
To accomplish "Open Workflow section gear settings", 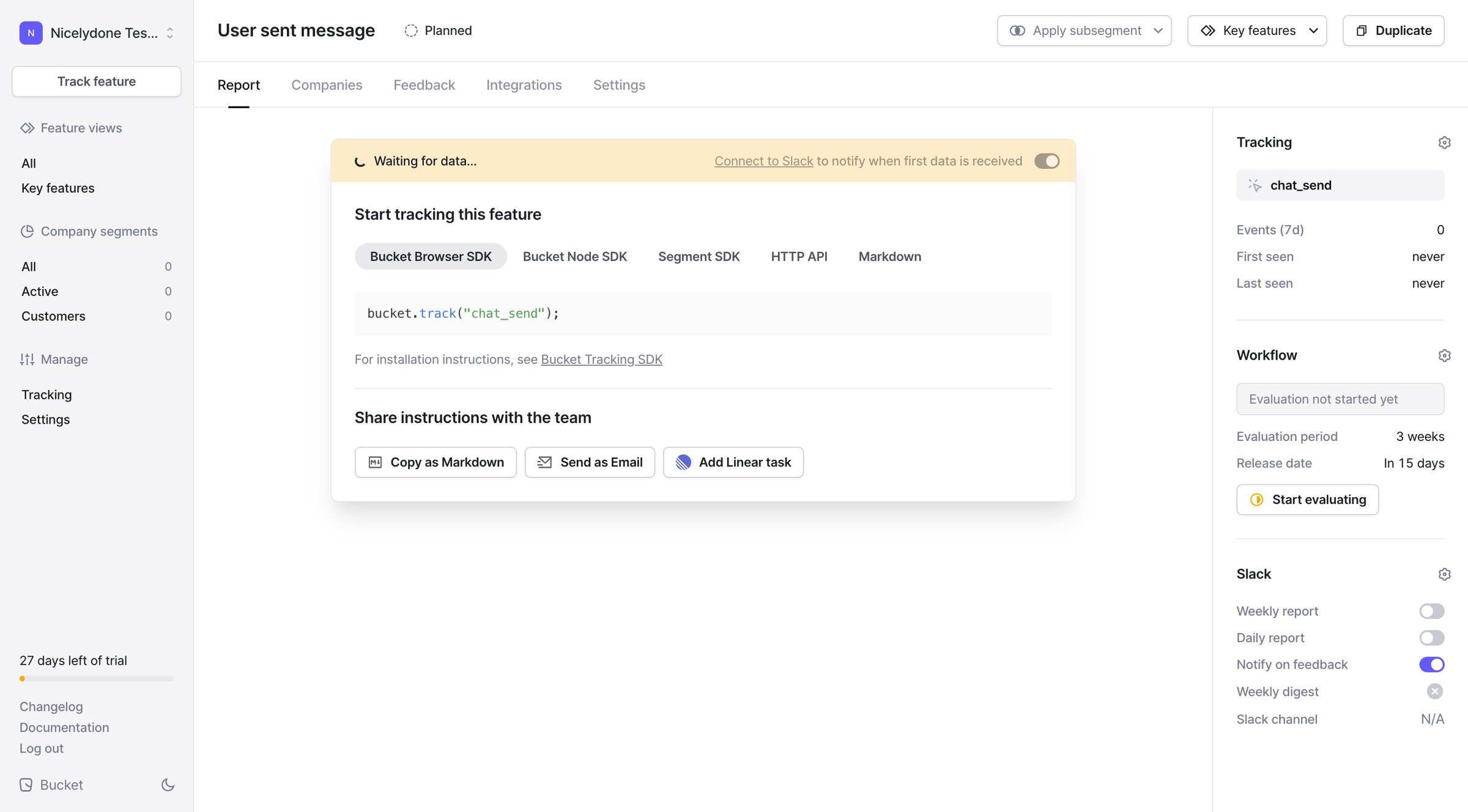I will point(1444,355).
